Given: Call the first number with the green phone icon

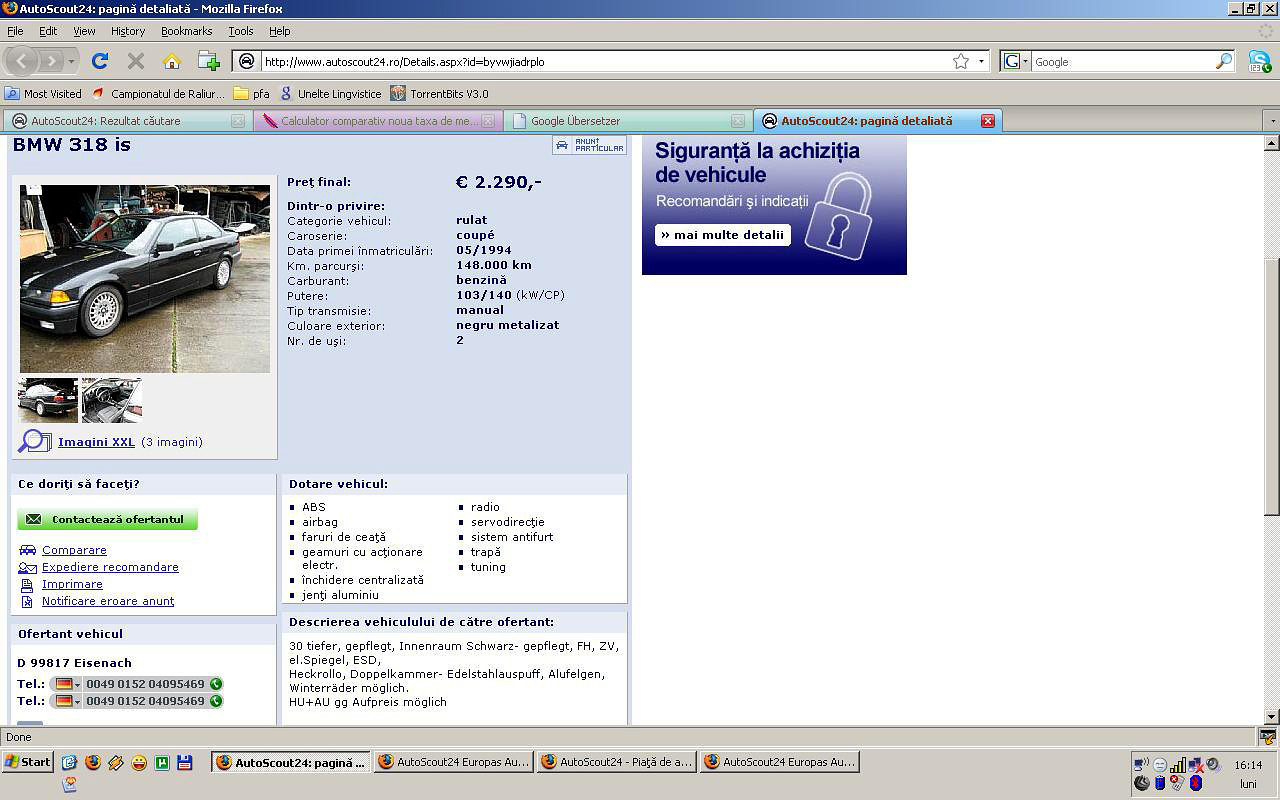Looking at the screenshot, I should [216, 684].
